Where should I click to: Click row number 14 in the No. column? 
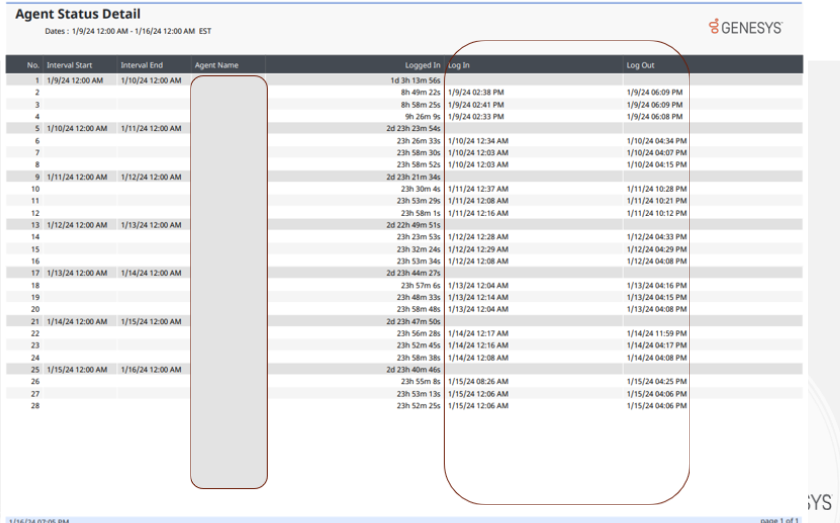click(35, 237)
